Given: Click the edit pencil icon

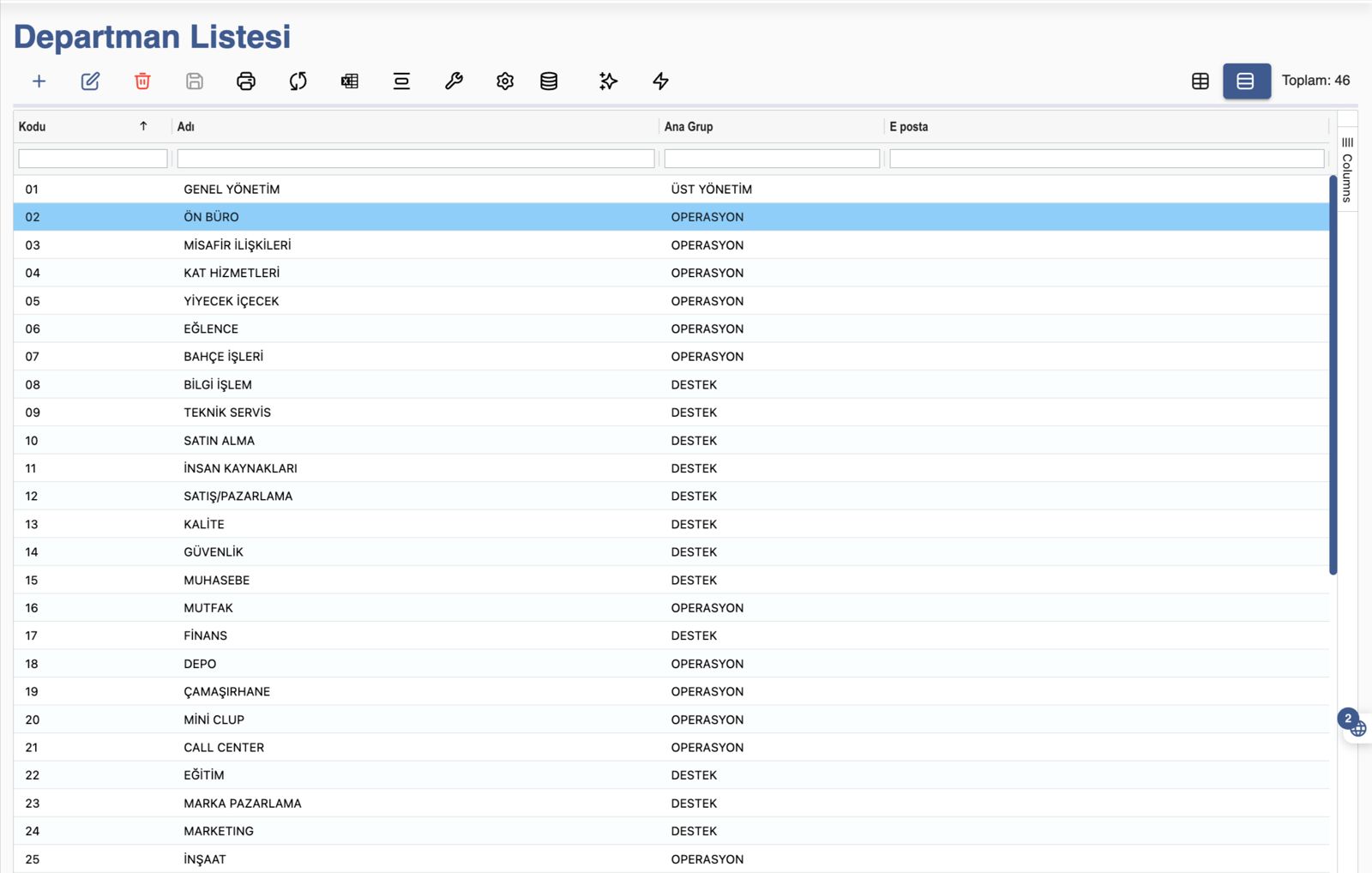Looking at the screenshot, I should (x=90, y=81).
